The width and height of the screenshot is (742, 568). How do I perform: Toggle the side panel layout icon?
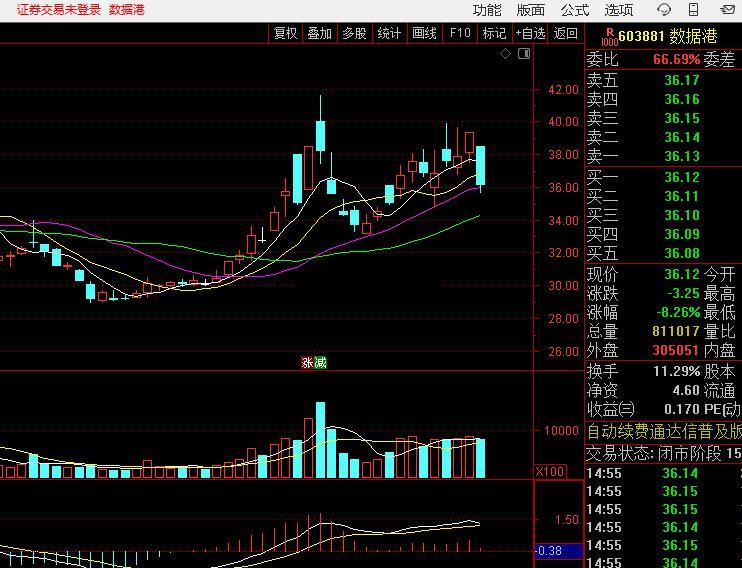(524, 54)
